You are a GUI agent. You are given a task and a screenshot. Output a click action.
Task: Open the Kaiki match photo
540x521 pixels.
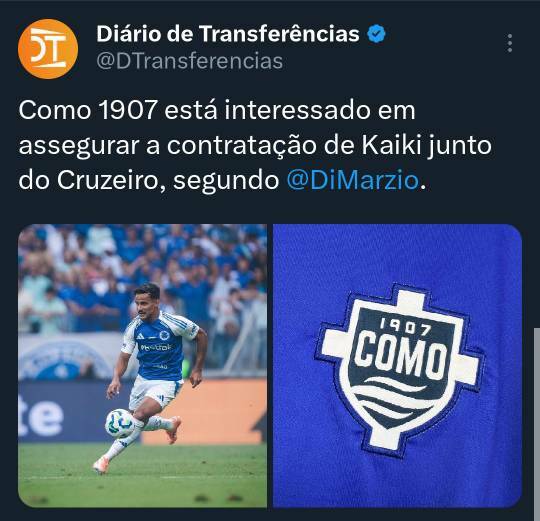[x=142, y=366]
